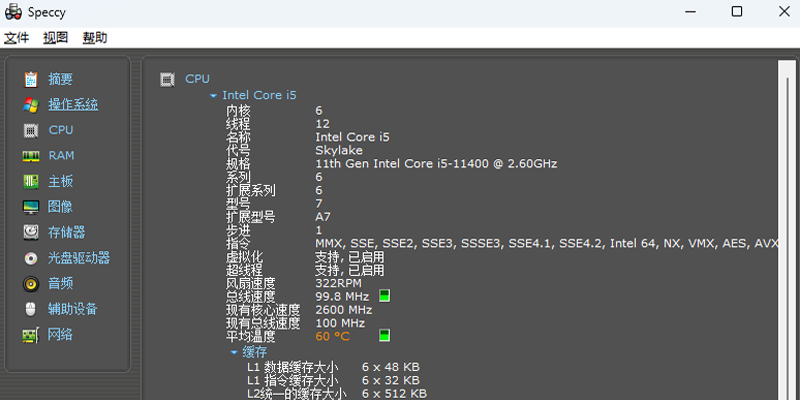
Task: Click green graph icon next to 60 °C
Action: pyautogui.click(x=384, y=335)
